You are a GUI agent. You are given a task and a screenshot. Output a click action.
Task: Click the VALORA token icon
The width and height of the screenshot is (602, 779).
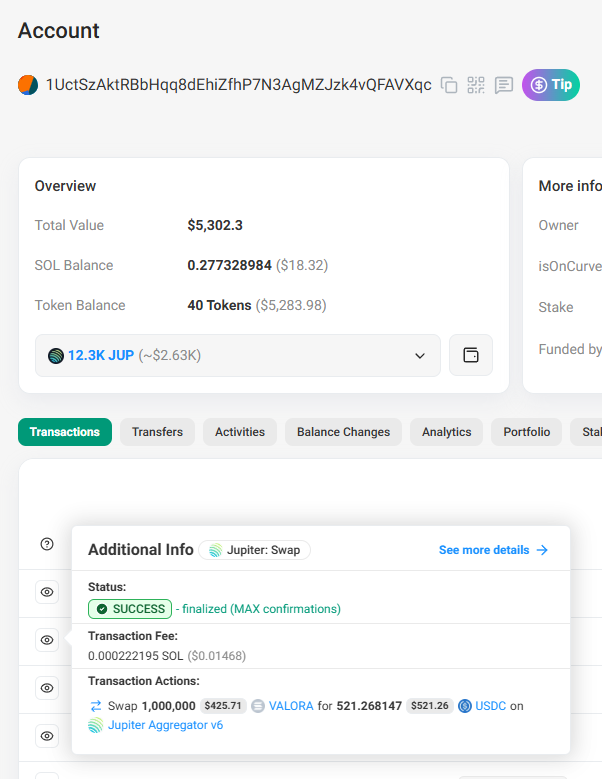click(x=258, y=706)
